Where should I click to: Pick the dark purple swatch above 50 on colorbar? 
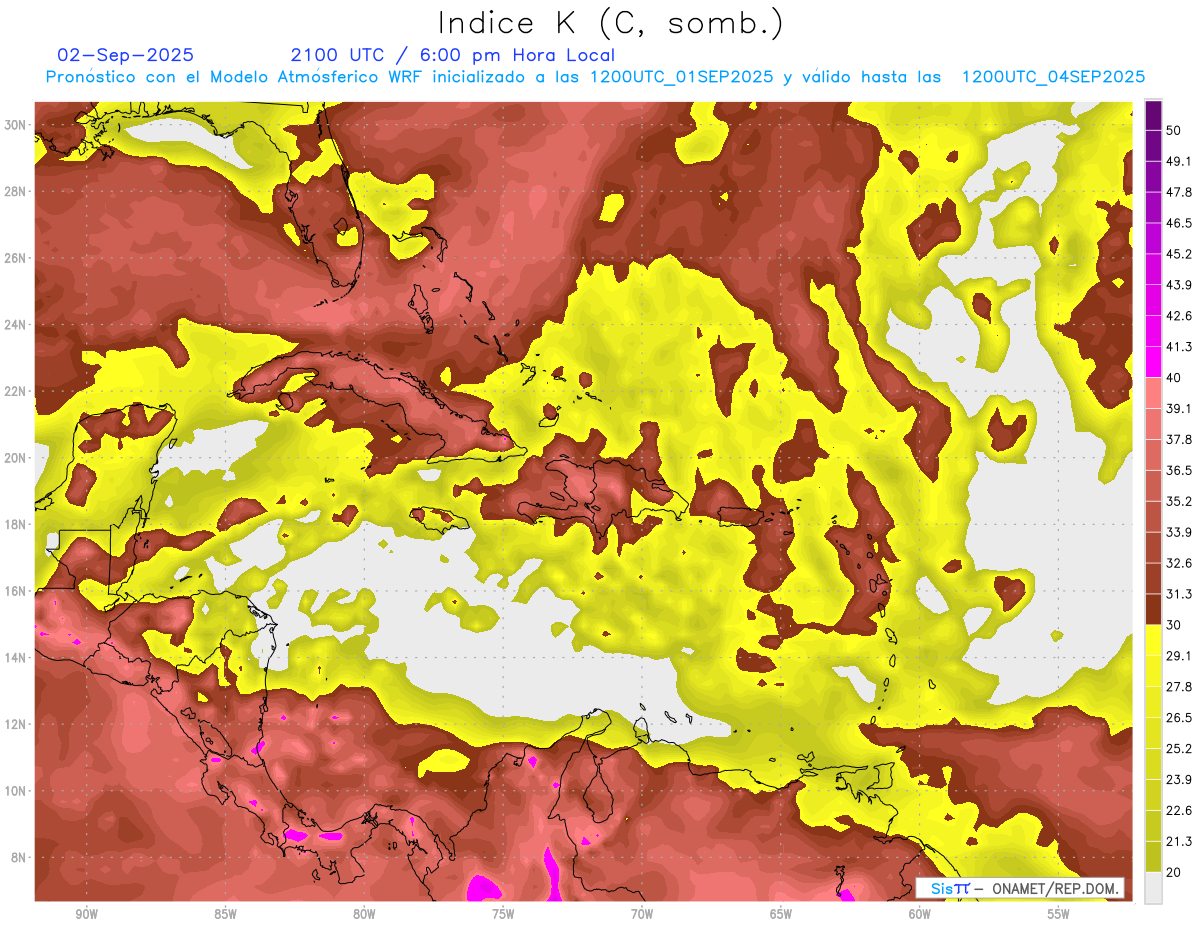pyautogui.click(x=1153, y=116)
